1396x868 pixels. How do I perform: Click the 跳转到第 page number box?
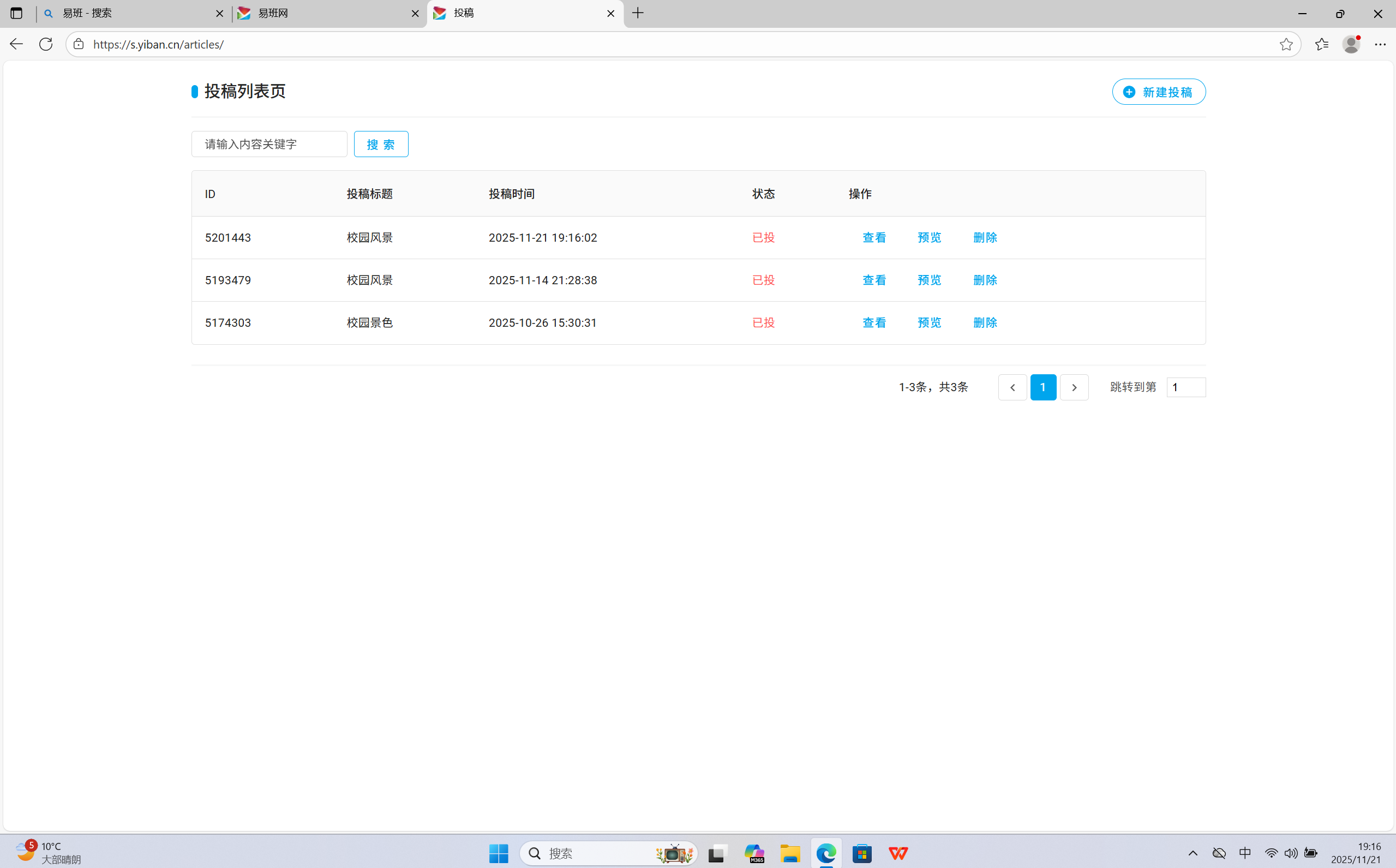[x=1185, y=387]
